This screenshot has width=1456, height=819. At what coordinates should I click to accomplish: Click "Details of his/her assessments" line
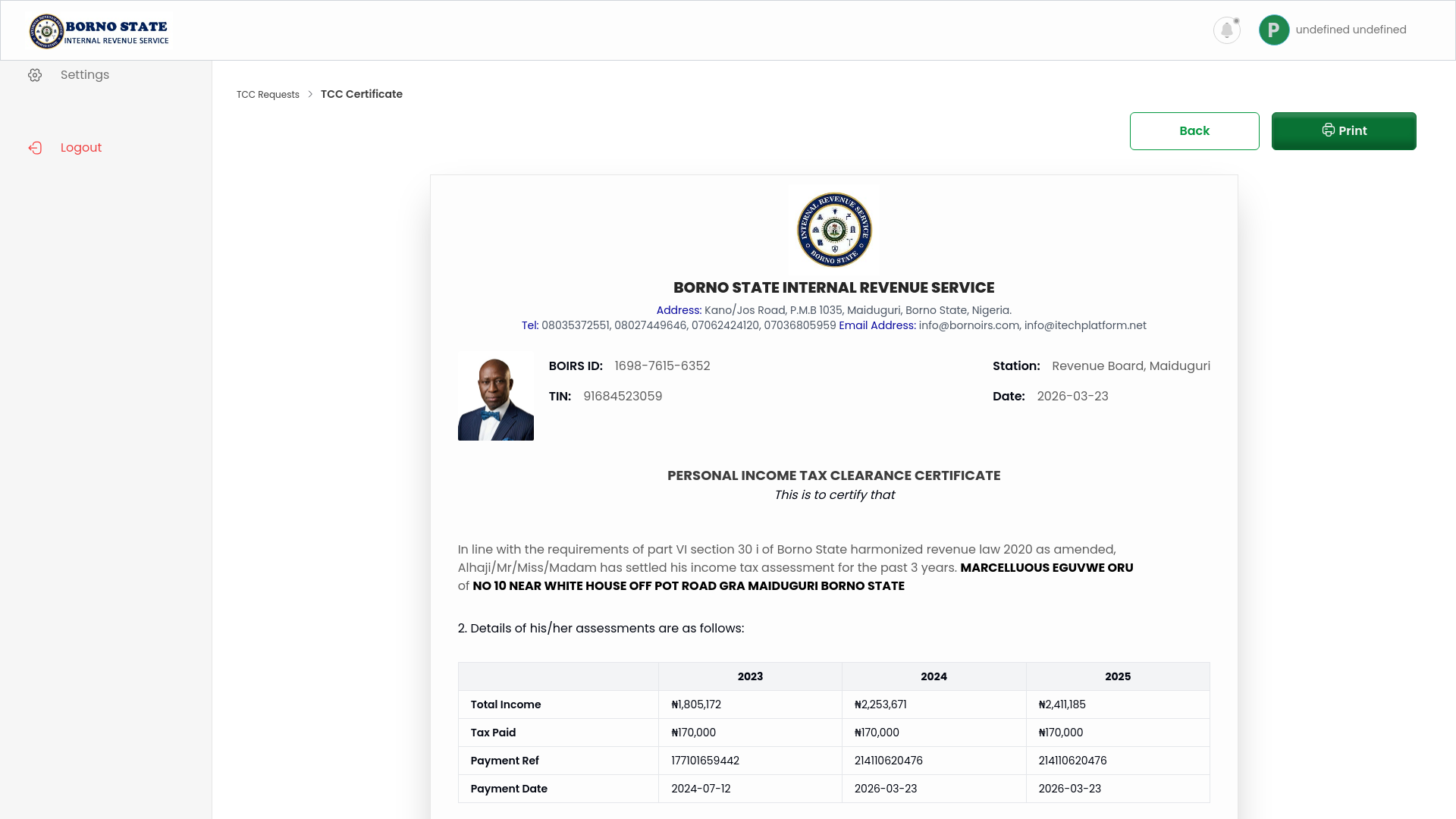601,629
